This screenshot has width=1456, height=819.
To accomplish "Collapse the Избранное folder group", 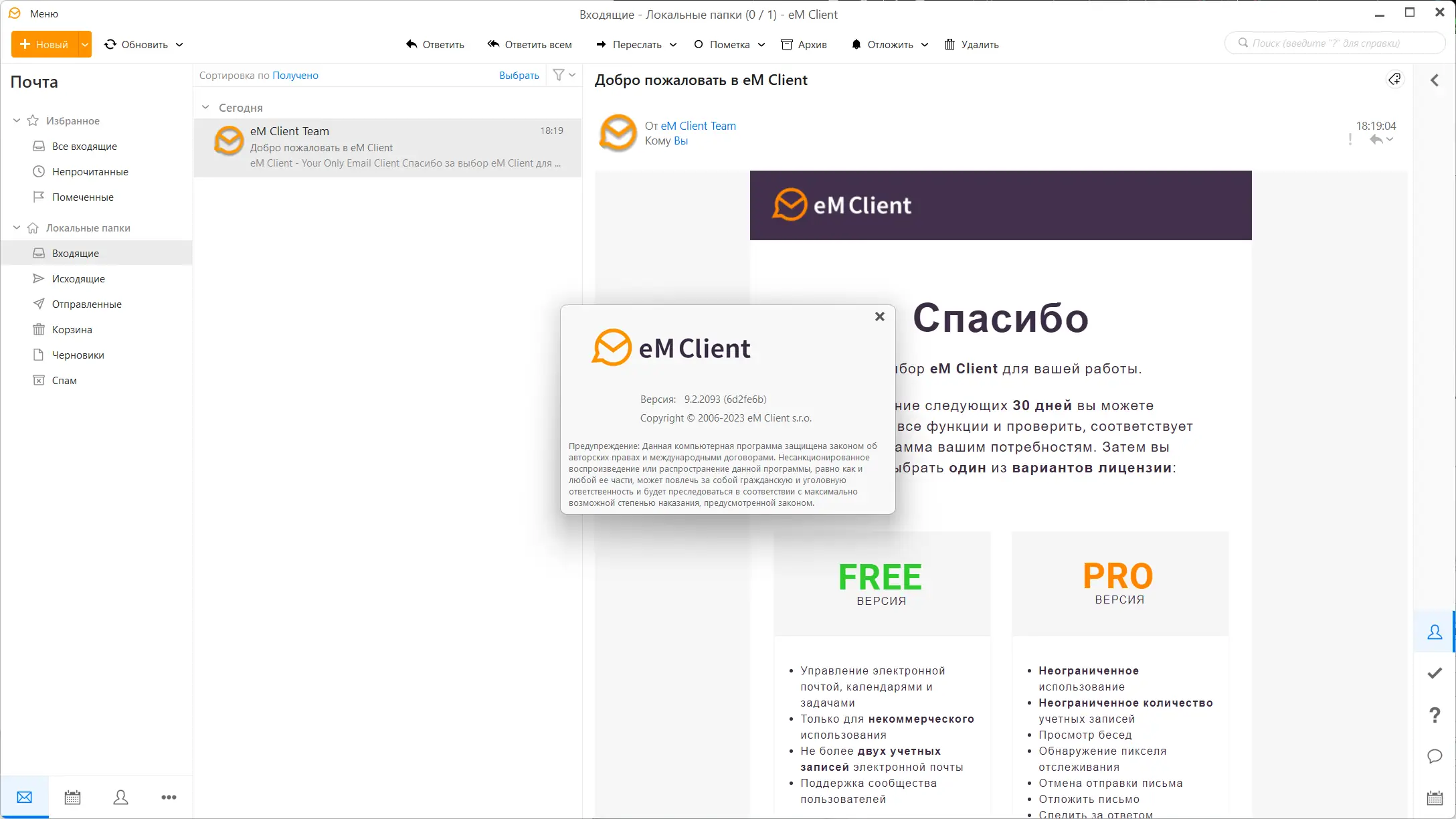I will coord(17,120).
